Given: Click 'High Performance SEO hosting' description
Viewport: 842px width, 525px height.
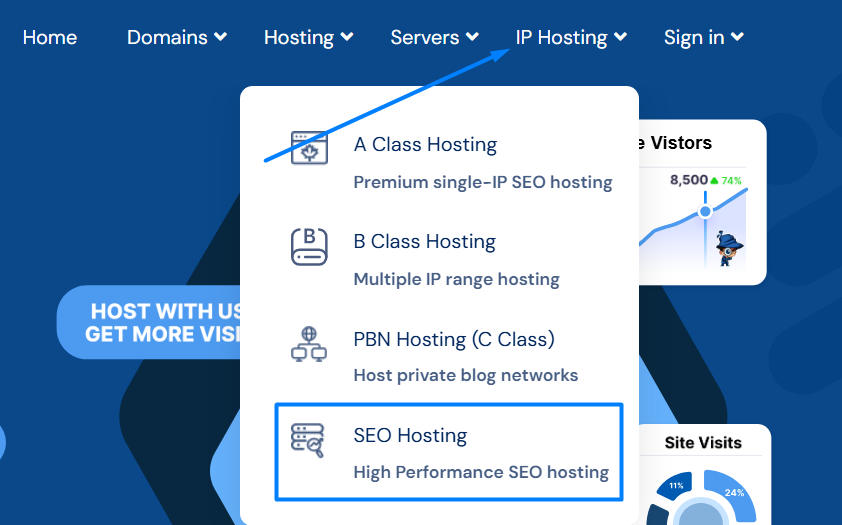Looking at the screenshot, I should click(481, 472).
